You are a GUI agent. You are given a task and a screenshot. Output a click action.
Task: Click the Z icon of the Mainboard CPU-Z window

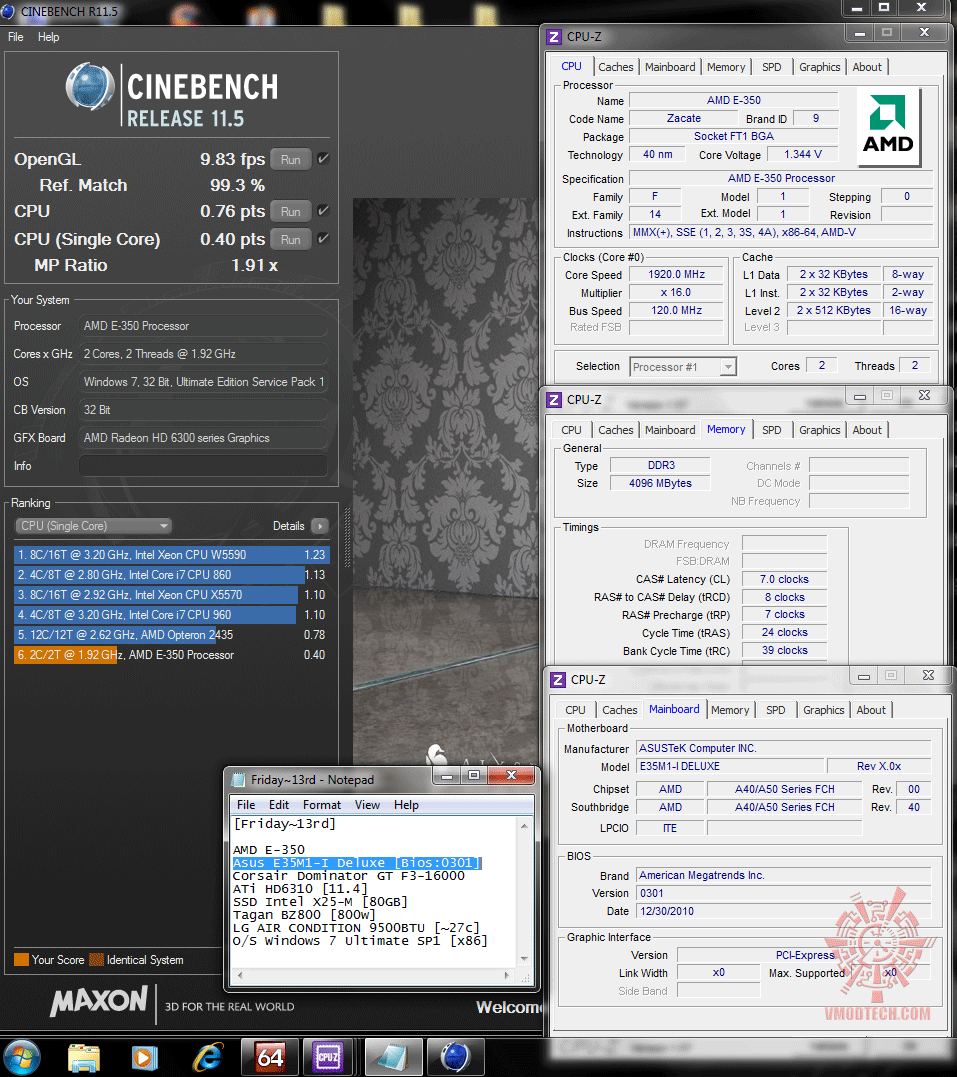pyautogui.click(x=558, y=679)
